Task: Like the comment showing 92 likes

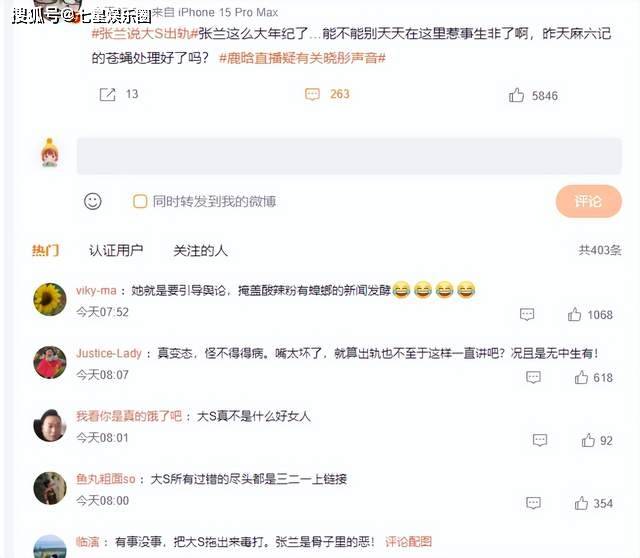Action: 588,440
